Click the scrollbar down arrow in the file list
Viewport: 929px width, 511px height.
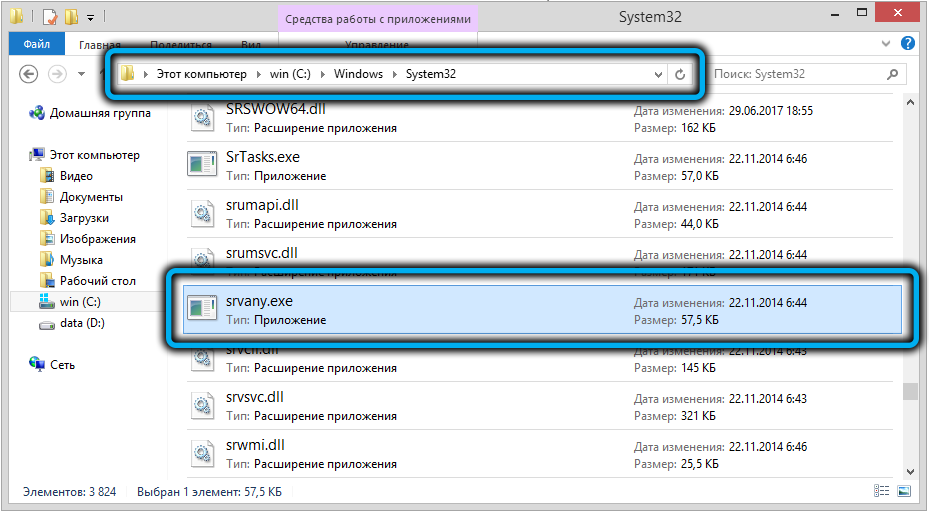[x=909, y=470]
